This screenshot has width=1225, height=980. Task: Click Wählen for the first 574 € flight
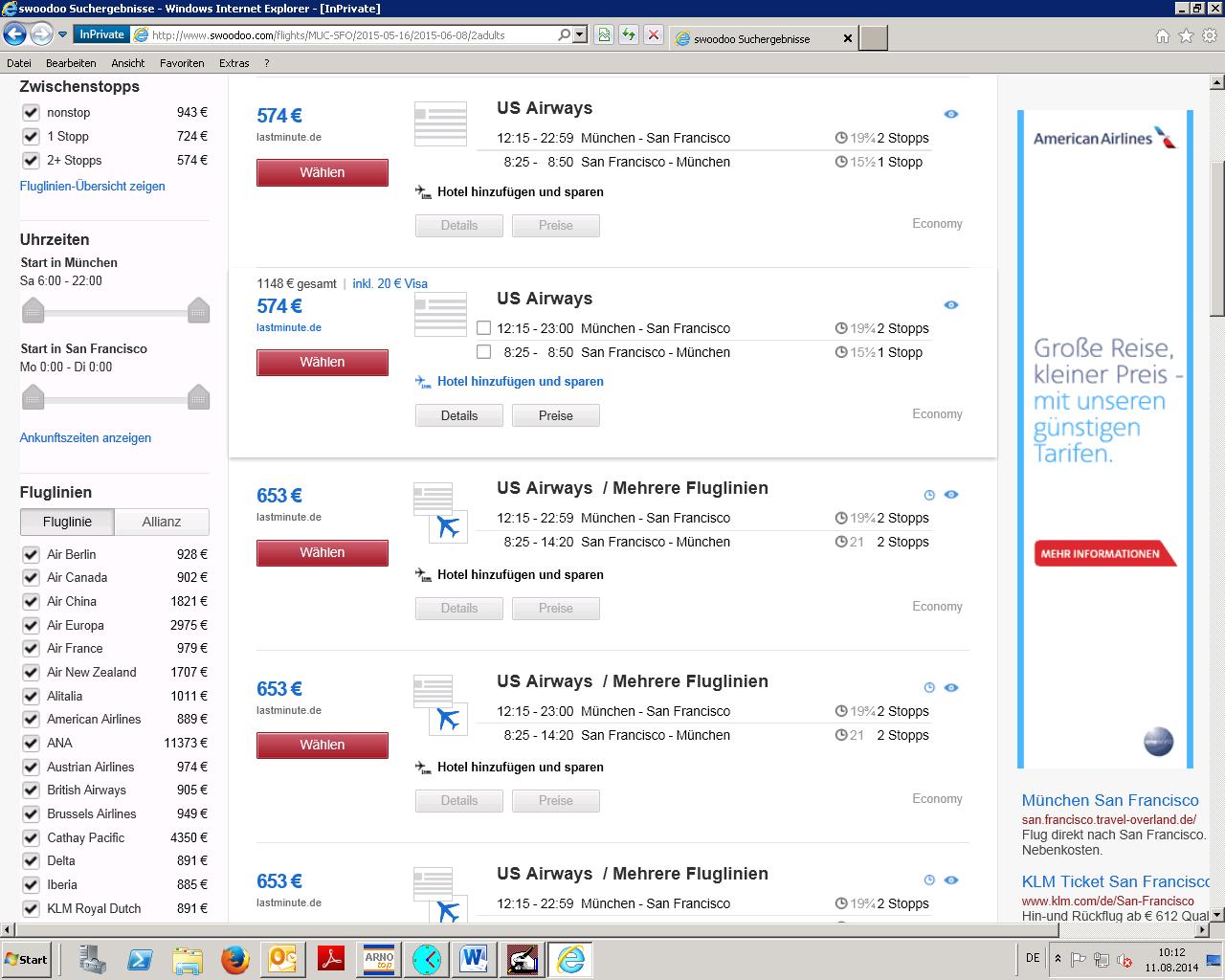[x=322, y=173]
